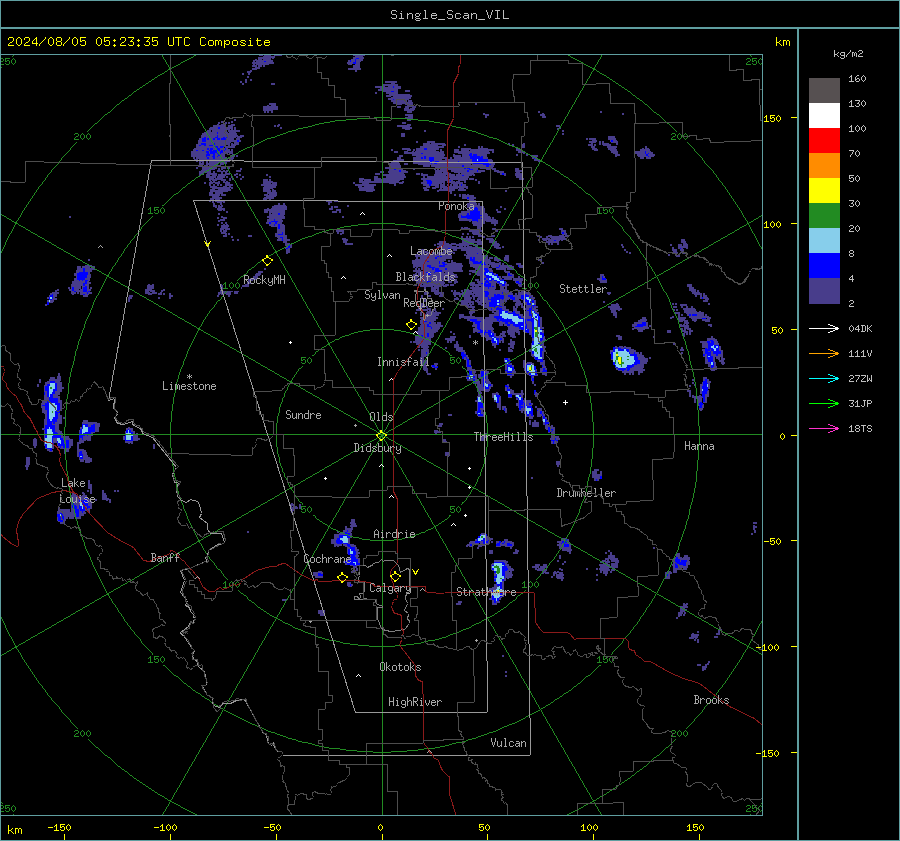The image size is (900, 841).
Task: Click the Airdrie city label
Action: pos(394,534)
